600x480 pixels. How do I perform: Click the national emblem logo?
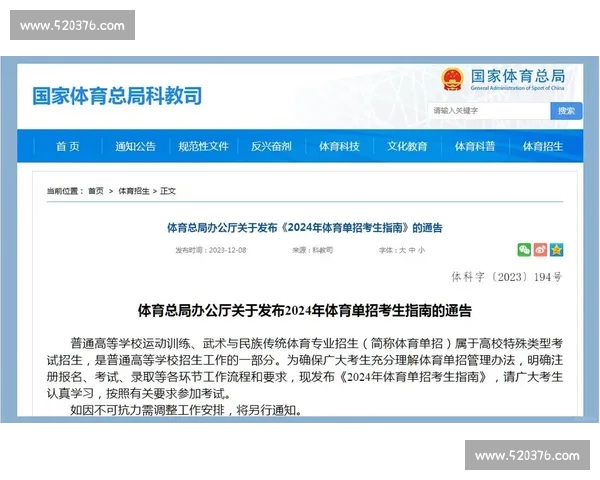452,79
